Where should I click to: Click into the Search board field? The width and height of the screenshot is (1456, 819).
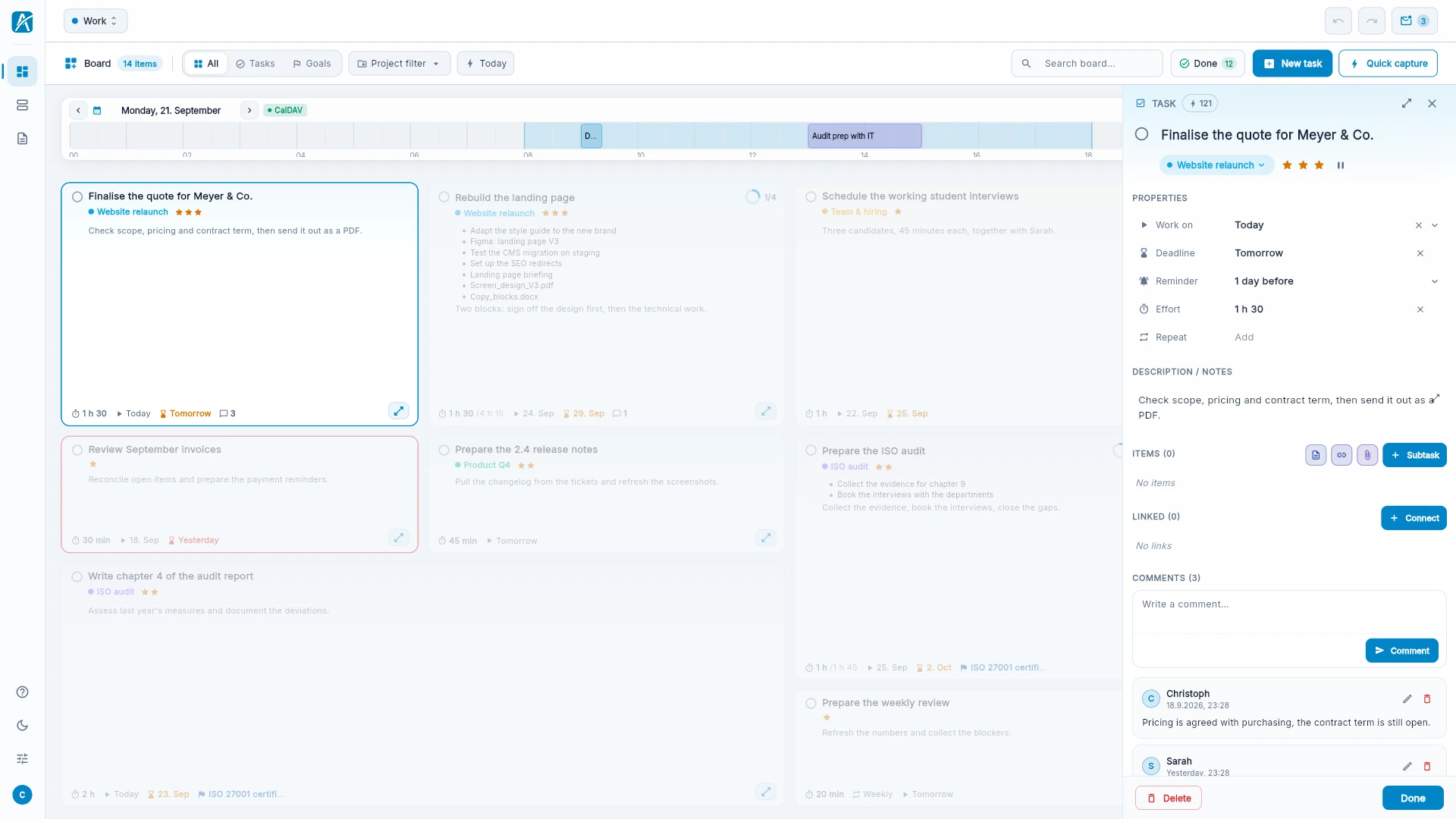(x=1087, y=64)
